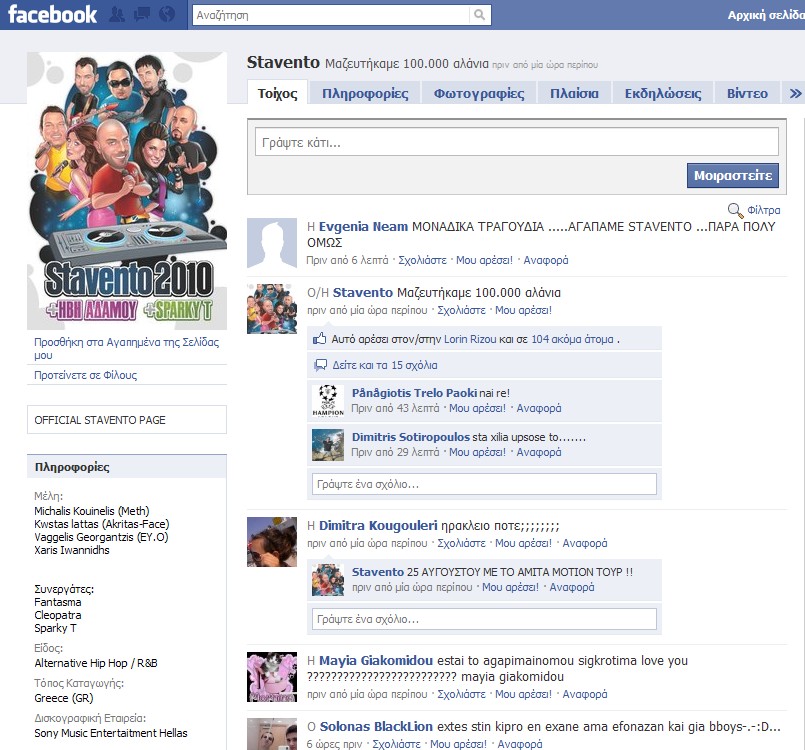The image size is (805, 750).
Task: Open Evgenia Neam's profile link
Action: (363, 227)
